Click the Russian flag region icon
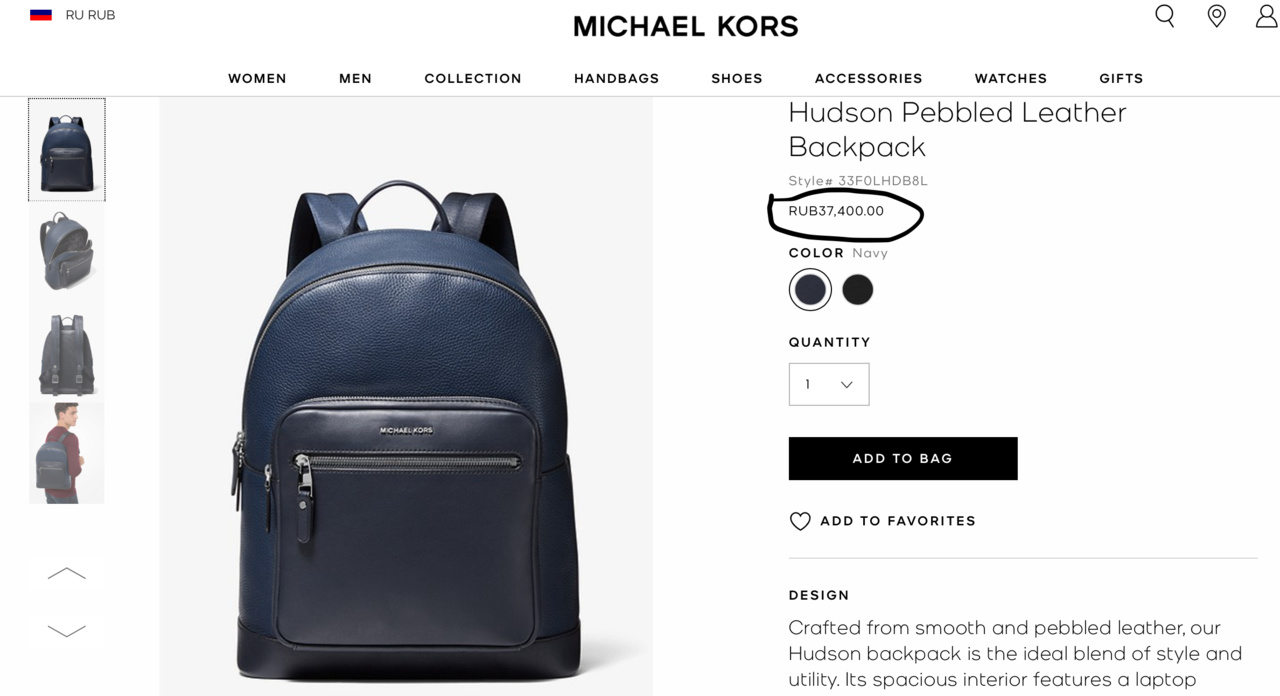Image resolution: width=1280 pixels, height=696 pixels. [41, 15]
